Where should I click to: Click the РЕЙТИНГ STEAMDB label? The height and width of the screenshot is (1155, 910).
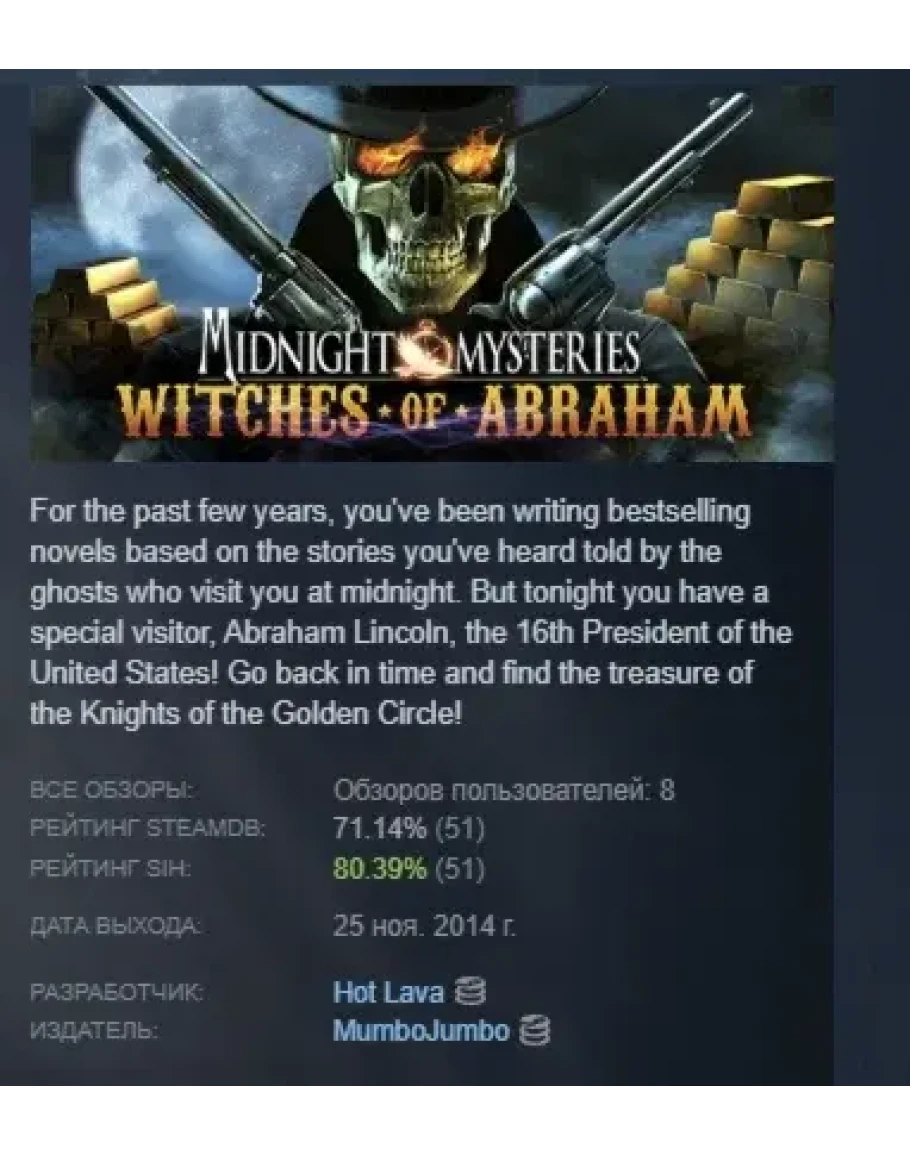point(147,829)
